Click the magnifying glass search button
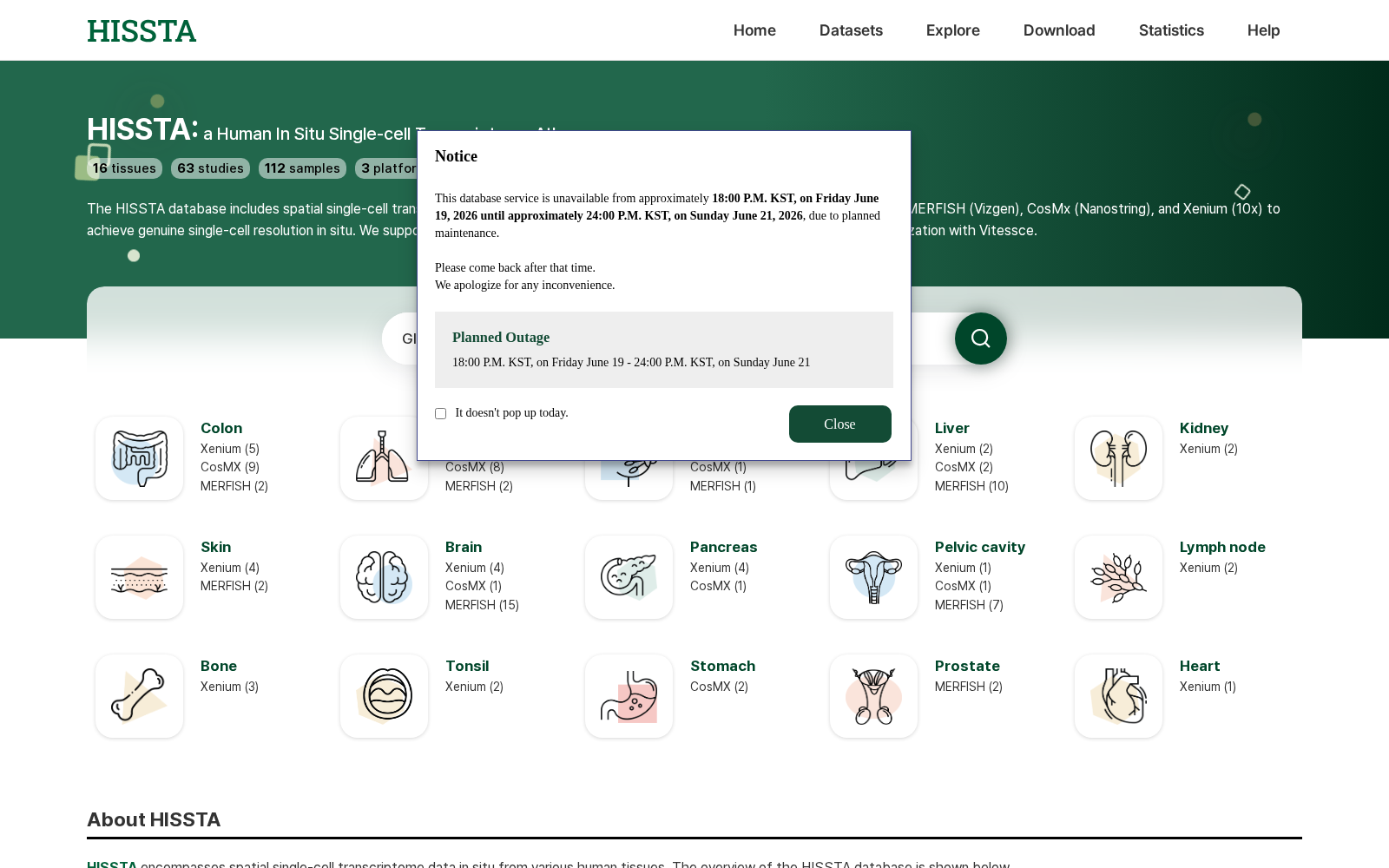The height and width of the screenshot is (868, 1389). [x=981, y=339]
